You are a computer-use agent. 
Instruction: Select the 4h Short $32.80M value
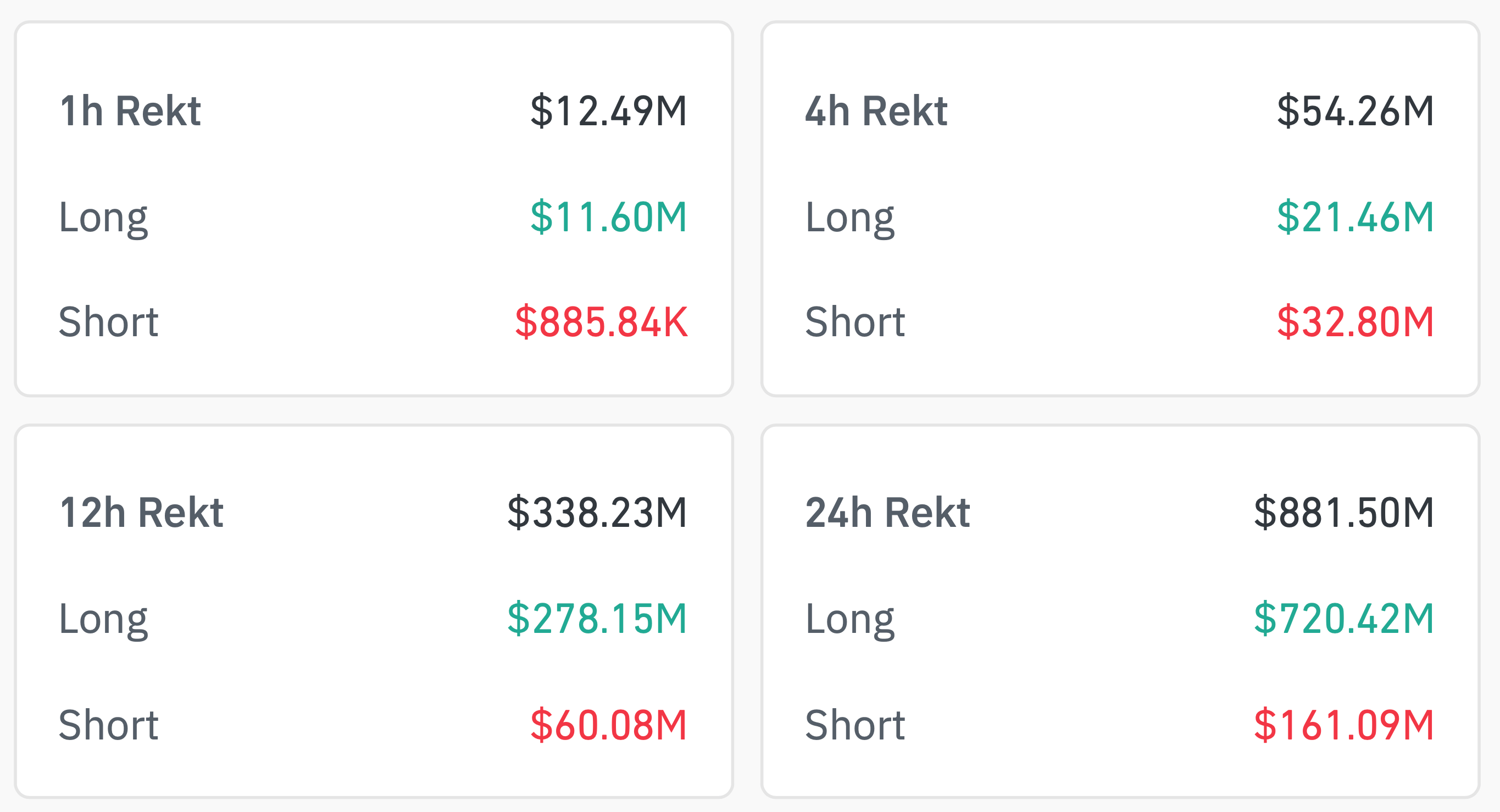1355,322
